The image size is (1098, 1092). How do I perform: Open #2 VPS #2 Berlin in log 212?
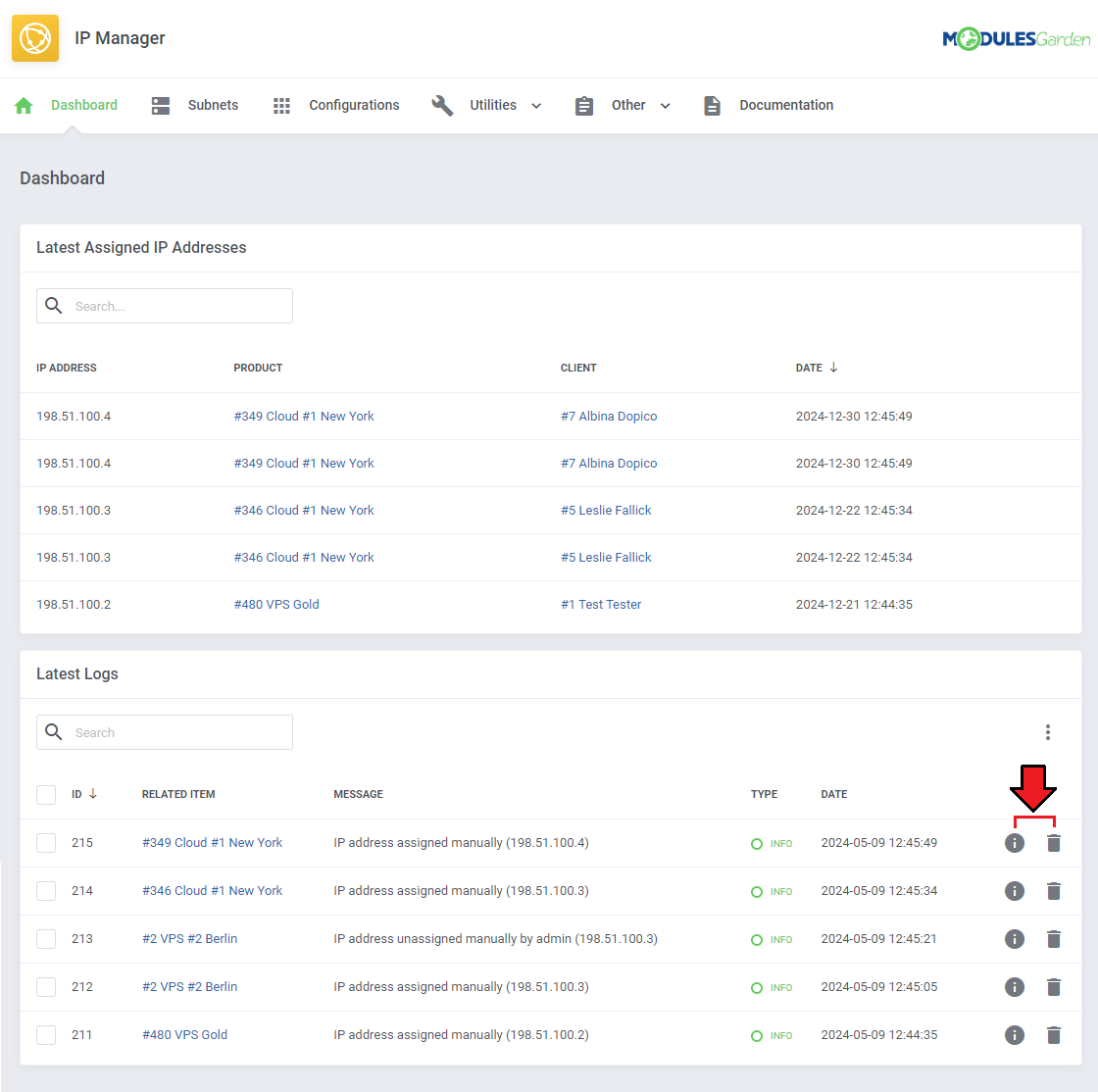[190, 987]
